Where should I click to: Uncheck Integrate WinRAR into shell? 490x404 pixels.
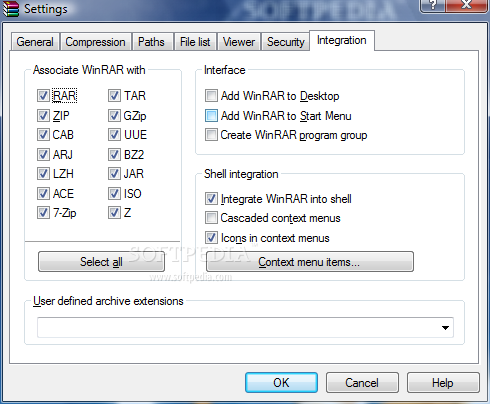point(211,199)
